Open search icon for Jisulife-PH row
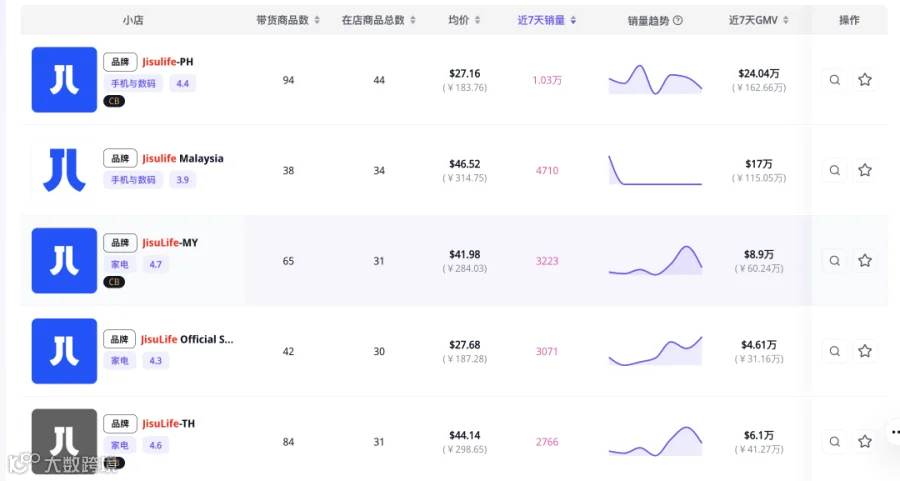Viewport: 900px width, 481px height. 835,80
